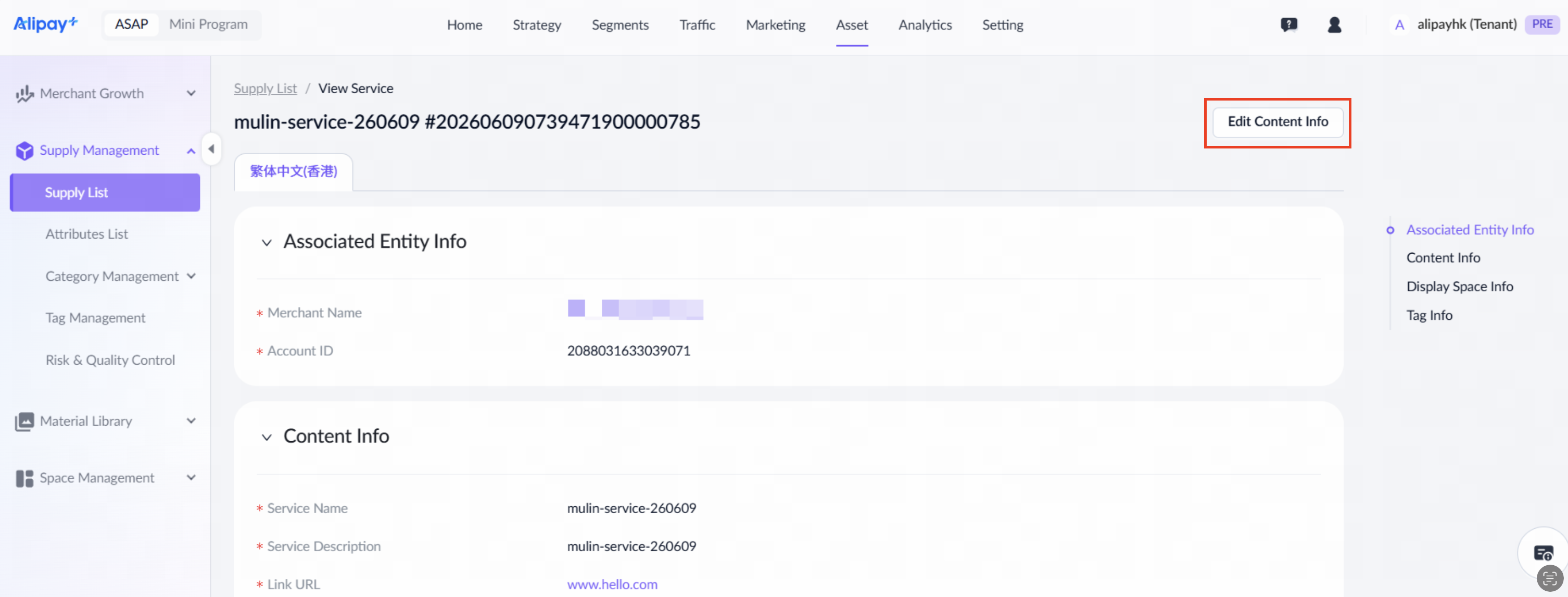Jump to Tag Info anchor
1568x597 pixels.
[1429, 315]
